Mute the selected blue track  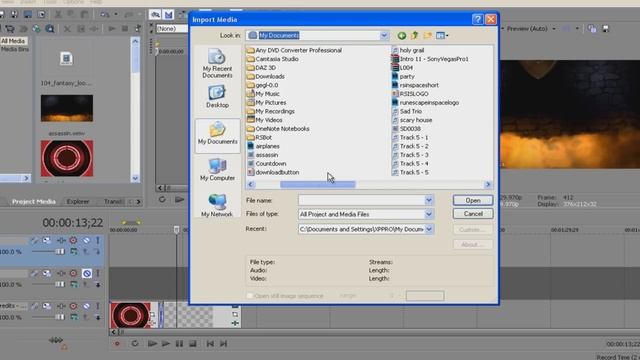(87, 240)
